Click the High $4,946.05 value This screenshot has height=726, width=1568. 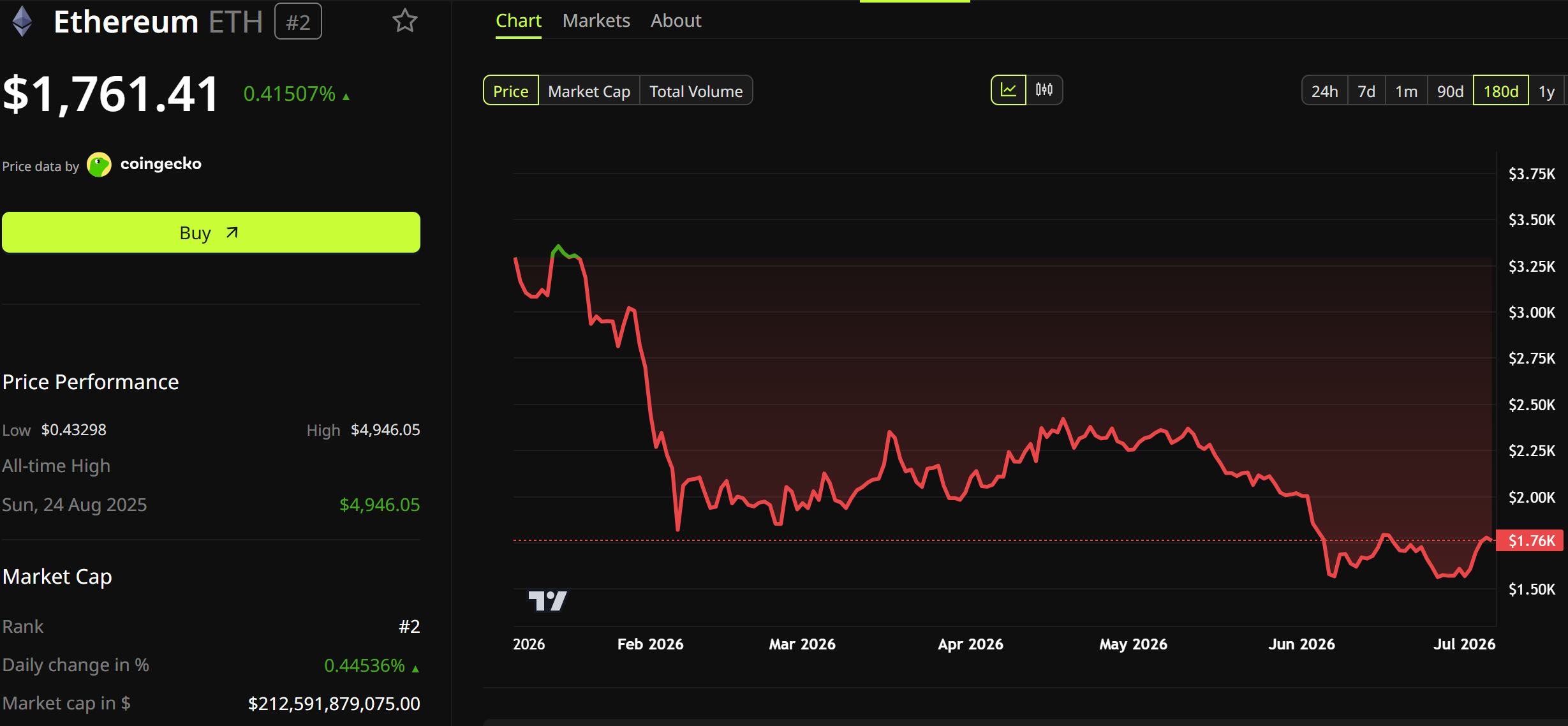[385, 429]
